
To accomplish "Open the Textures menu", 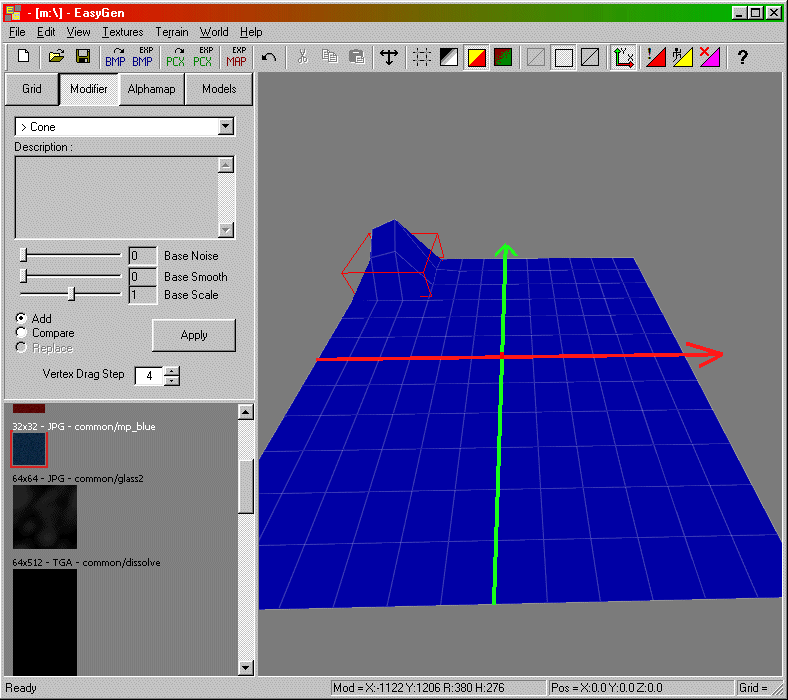I will 122,32.
